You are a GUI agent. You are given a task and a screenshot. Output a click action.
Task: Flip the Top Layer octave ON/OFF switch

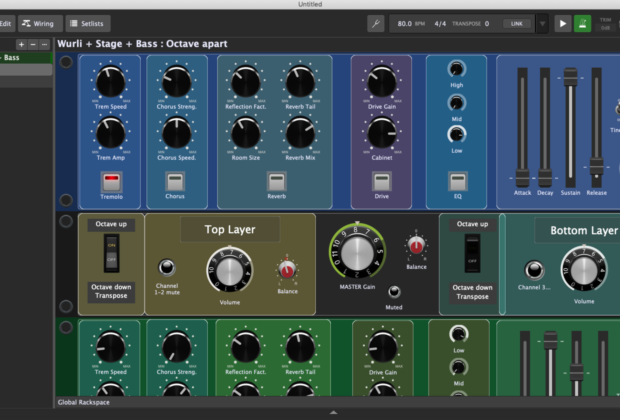pos(112,253)
